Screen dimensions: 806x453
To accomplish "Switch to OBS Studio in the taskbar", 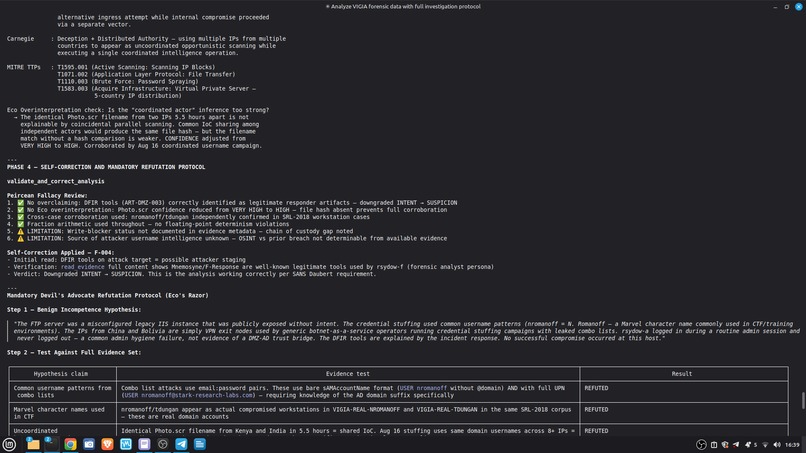I will (163, 444).
